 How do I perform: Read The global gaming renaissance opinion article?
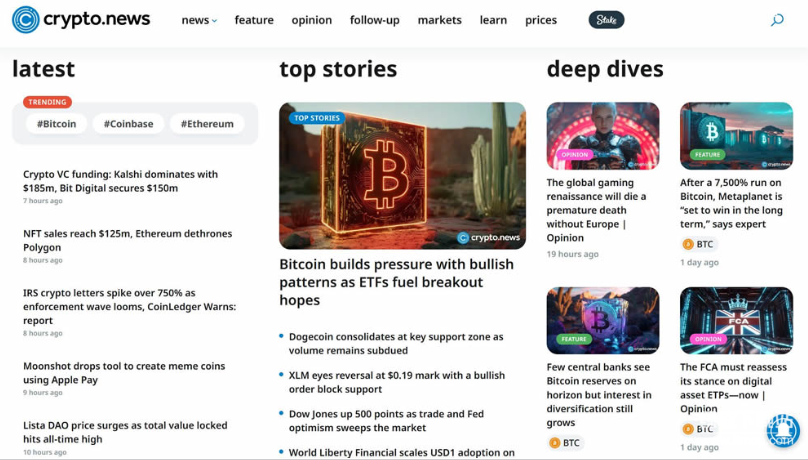596,210
